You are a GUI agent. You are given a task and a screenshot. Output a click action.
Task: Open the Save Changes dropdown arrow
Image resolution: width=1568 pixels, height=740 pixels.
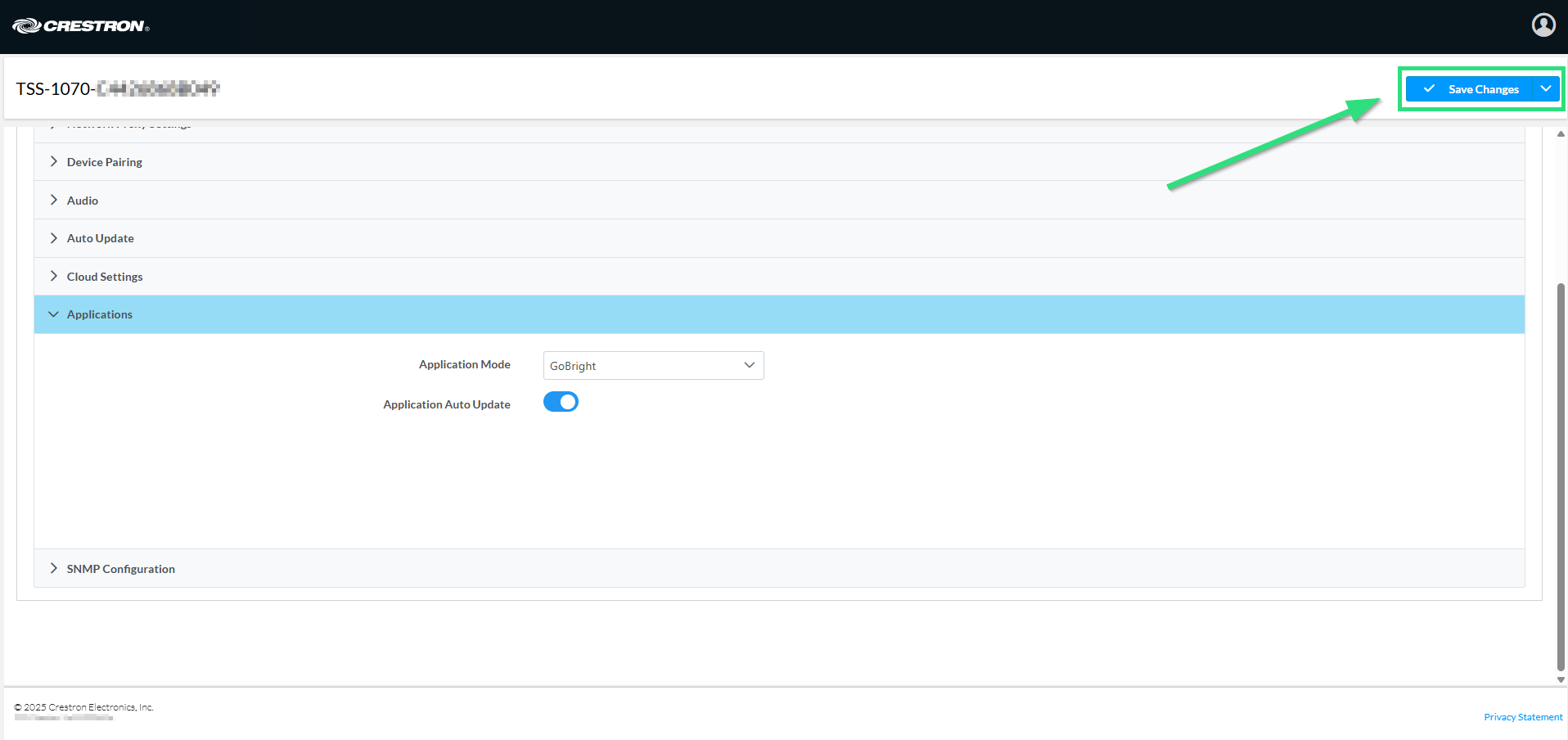(1546, 89)
